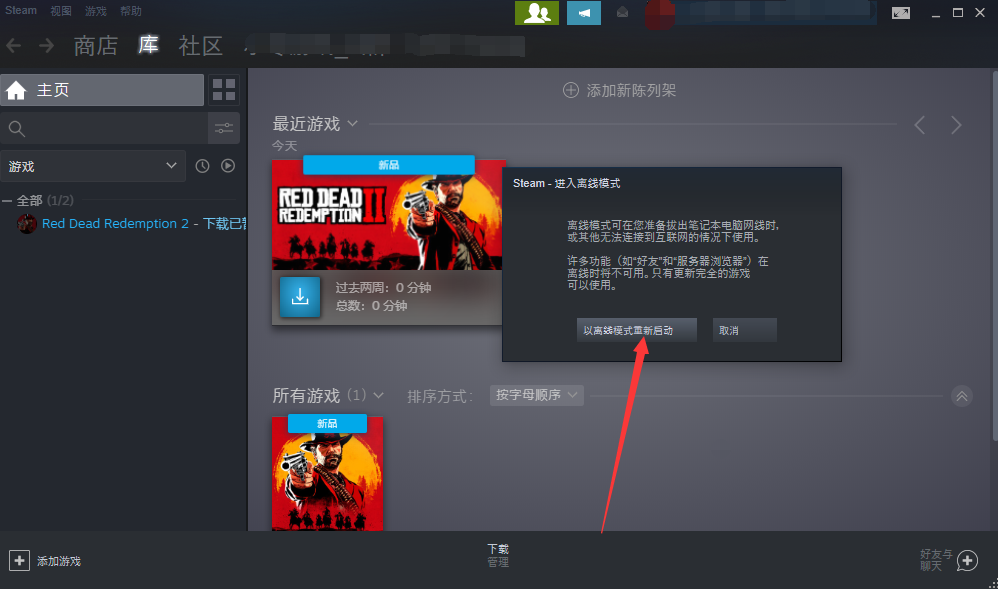Open Red Dead Redemption 2 cover in 所有游戏
Screen dimensions: 998x589
point(327,473)
